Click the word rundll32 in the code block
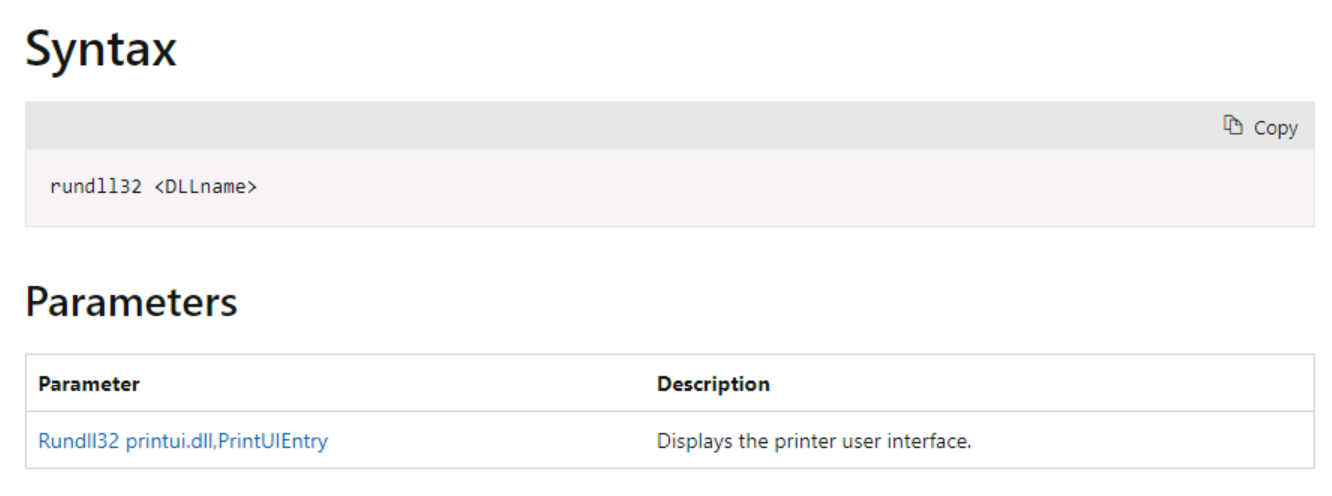The width and height of the screenshot is (1332, 496). pos(96,186)
